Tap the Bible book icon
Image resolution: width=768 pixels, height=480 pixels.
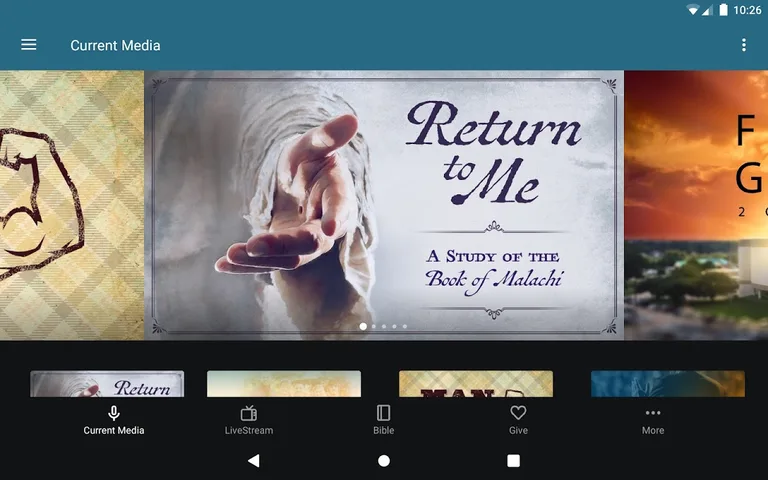coord(384,413)
